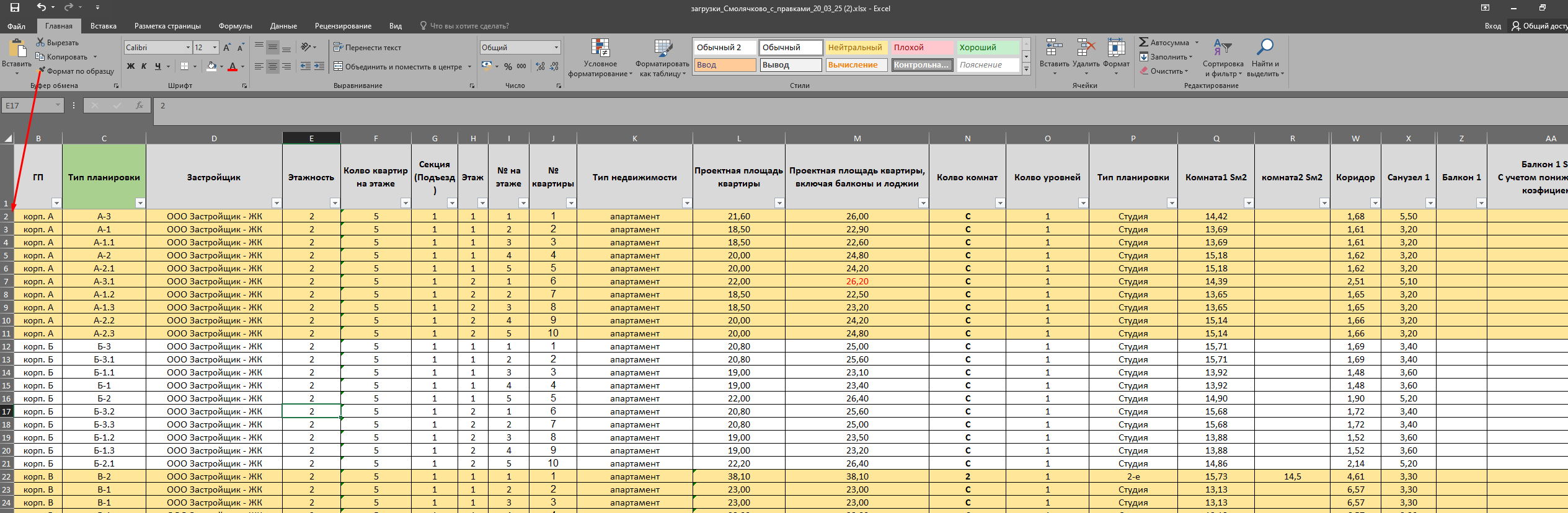Apply the red font color A
The height and width of the screenshot is (513, 1568).
[233, 66]
